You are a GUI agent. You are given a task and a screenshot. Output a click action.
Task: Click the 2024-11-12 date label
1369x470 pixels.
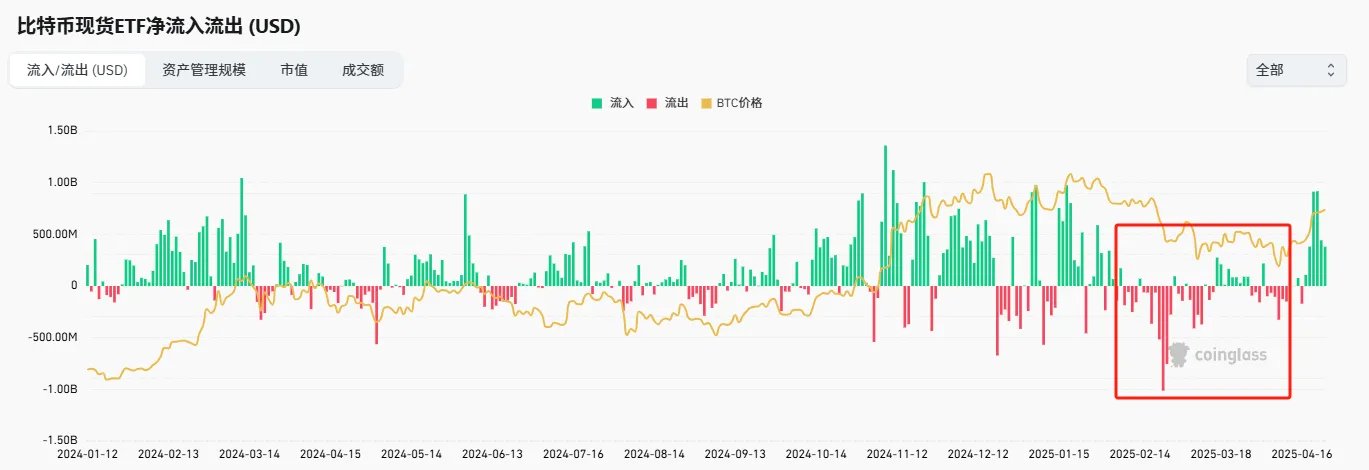click(896, 454)
